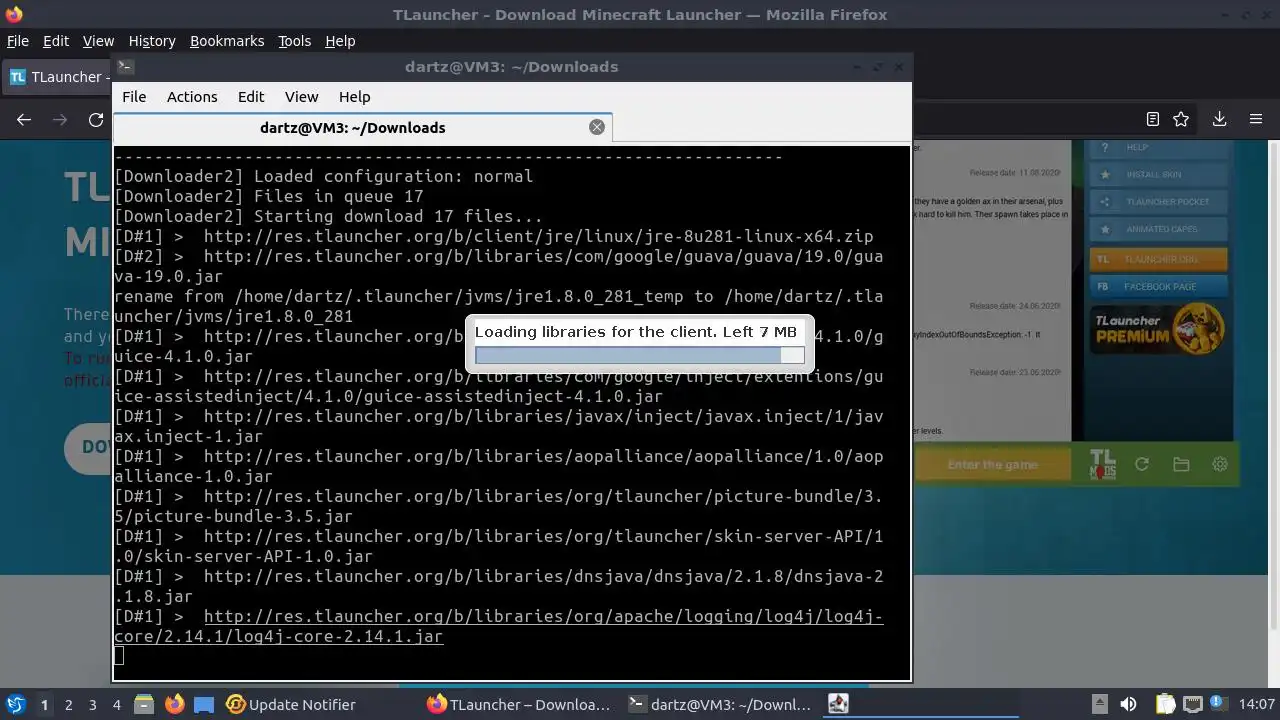Click the terminal cursor prompt

(119, 656)
